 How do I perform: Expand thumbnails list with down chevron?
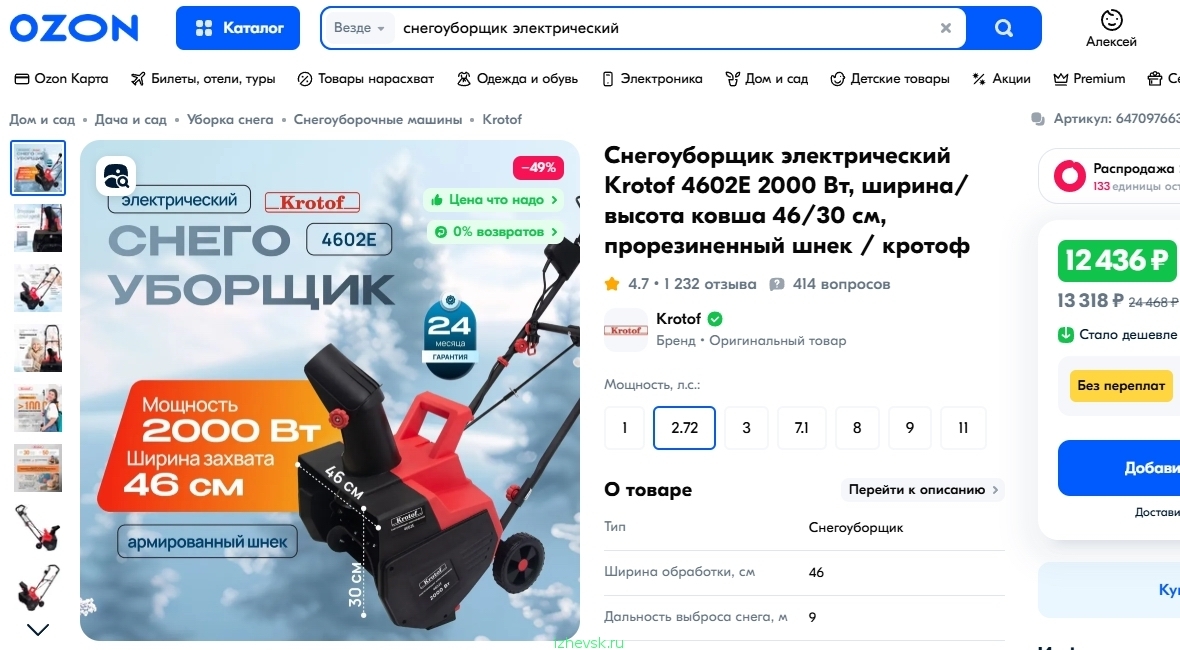coord(38,629)
